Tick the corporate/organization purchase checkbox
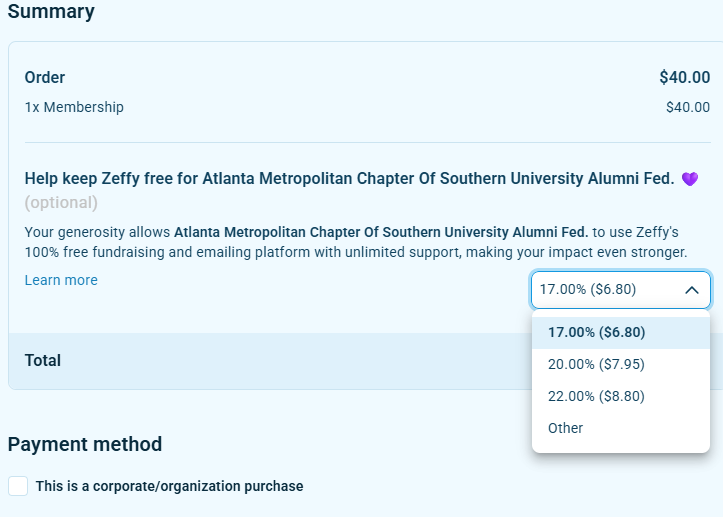723x517 pixels. [x=18, y=486]
